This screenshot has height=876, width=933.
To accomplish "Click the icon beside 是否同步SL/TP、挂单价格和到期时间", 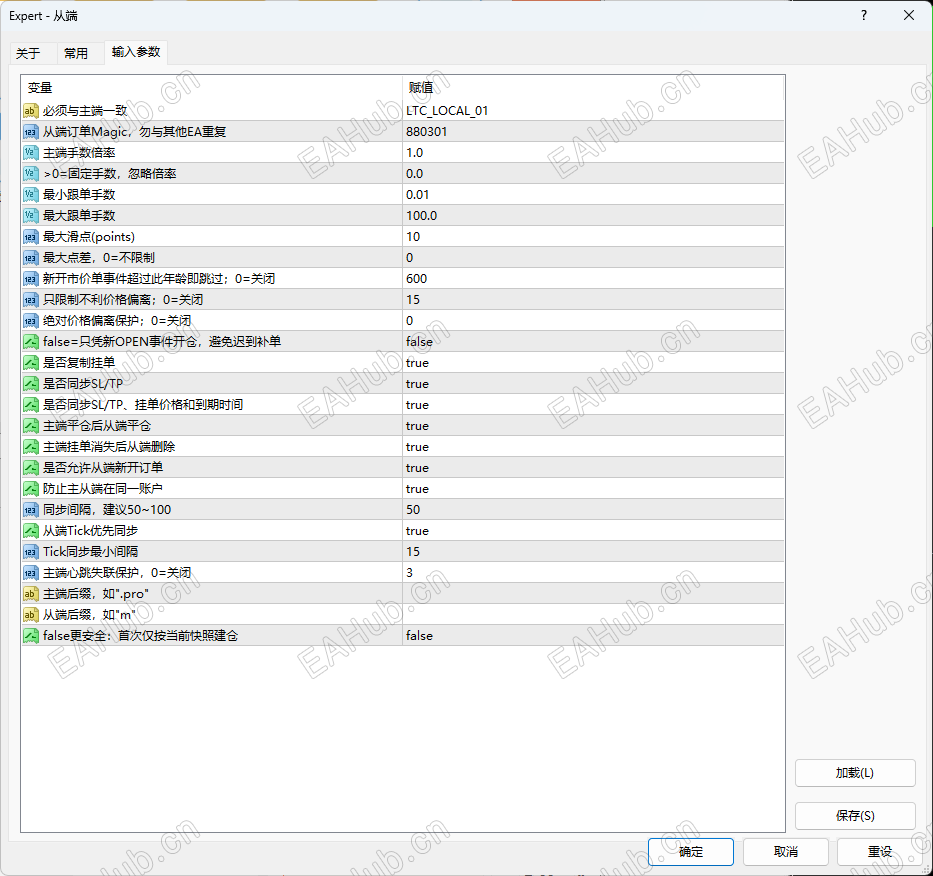I will 31,405.
